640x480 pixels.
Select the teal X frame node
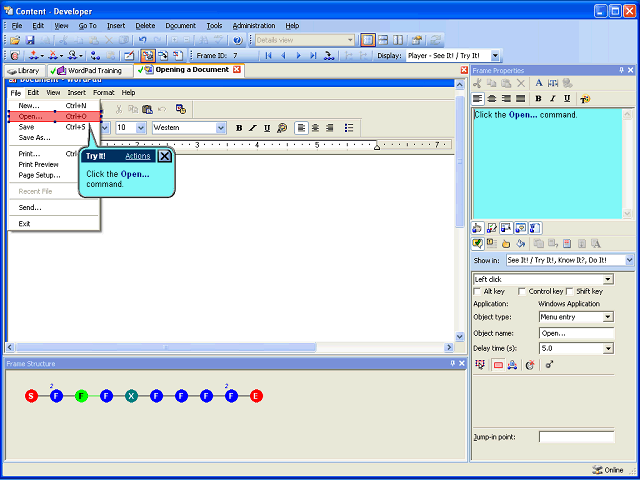131,396
